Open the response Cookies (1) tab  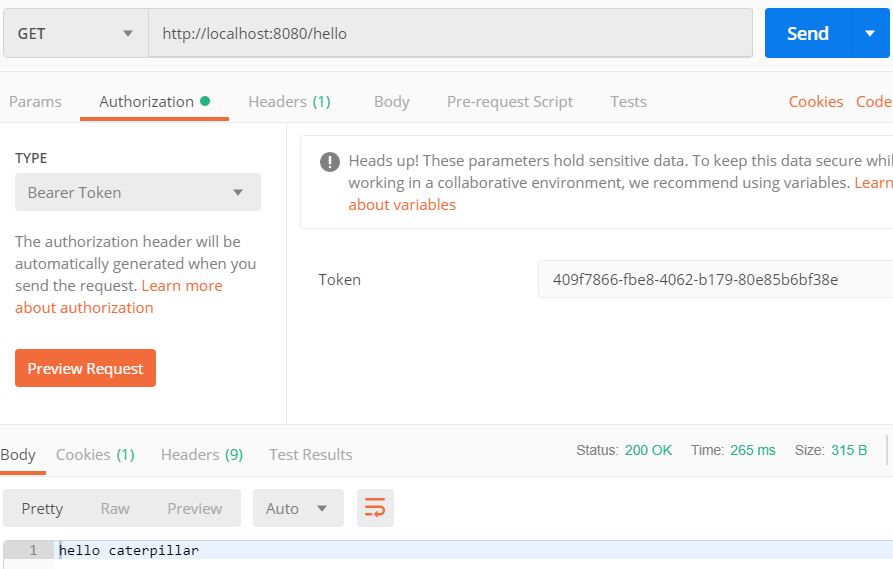pos(95,455)
